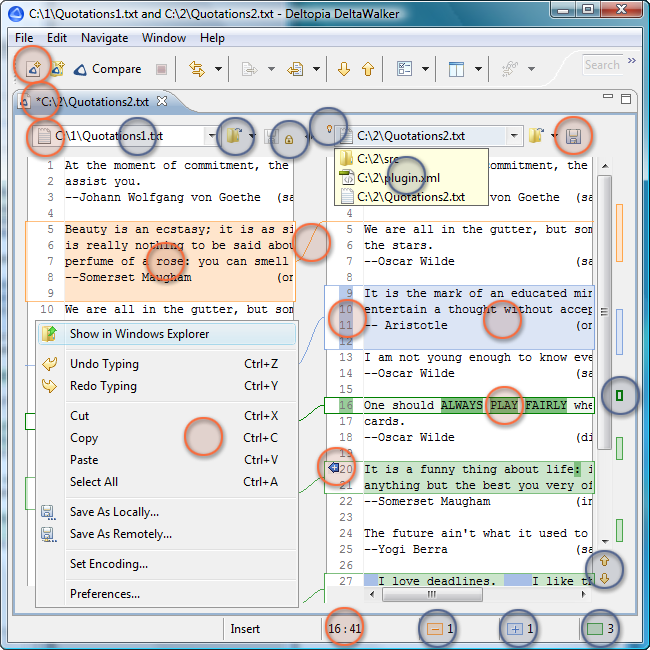Go to next difference down arrow
Image resolution: width=650 pixels, height=650 pixels.
click(x=344, y=69)
